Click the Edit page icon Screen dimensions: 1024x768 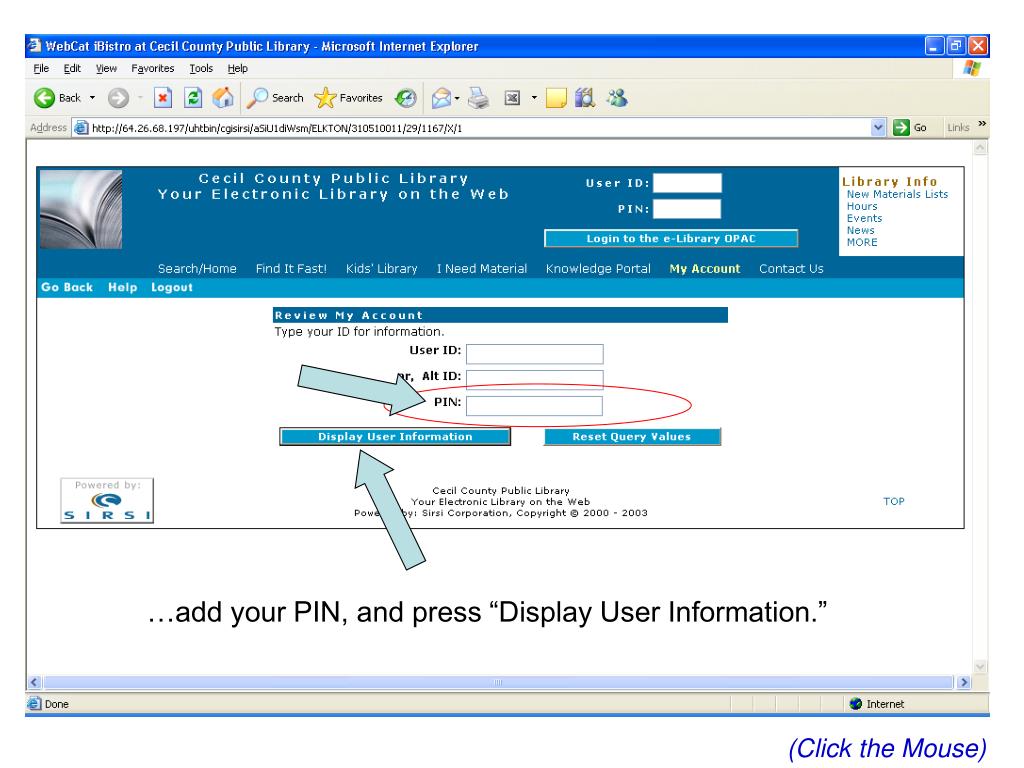[512, 98]
